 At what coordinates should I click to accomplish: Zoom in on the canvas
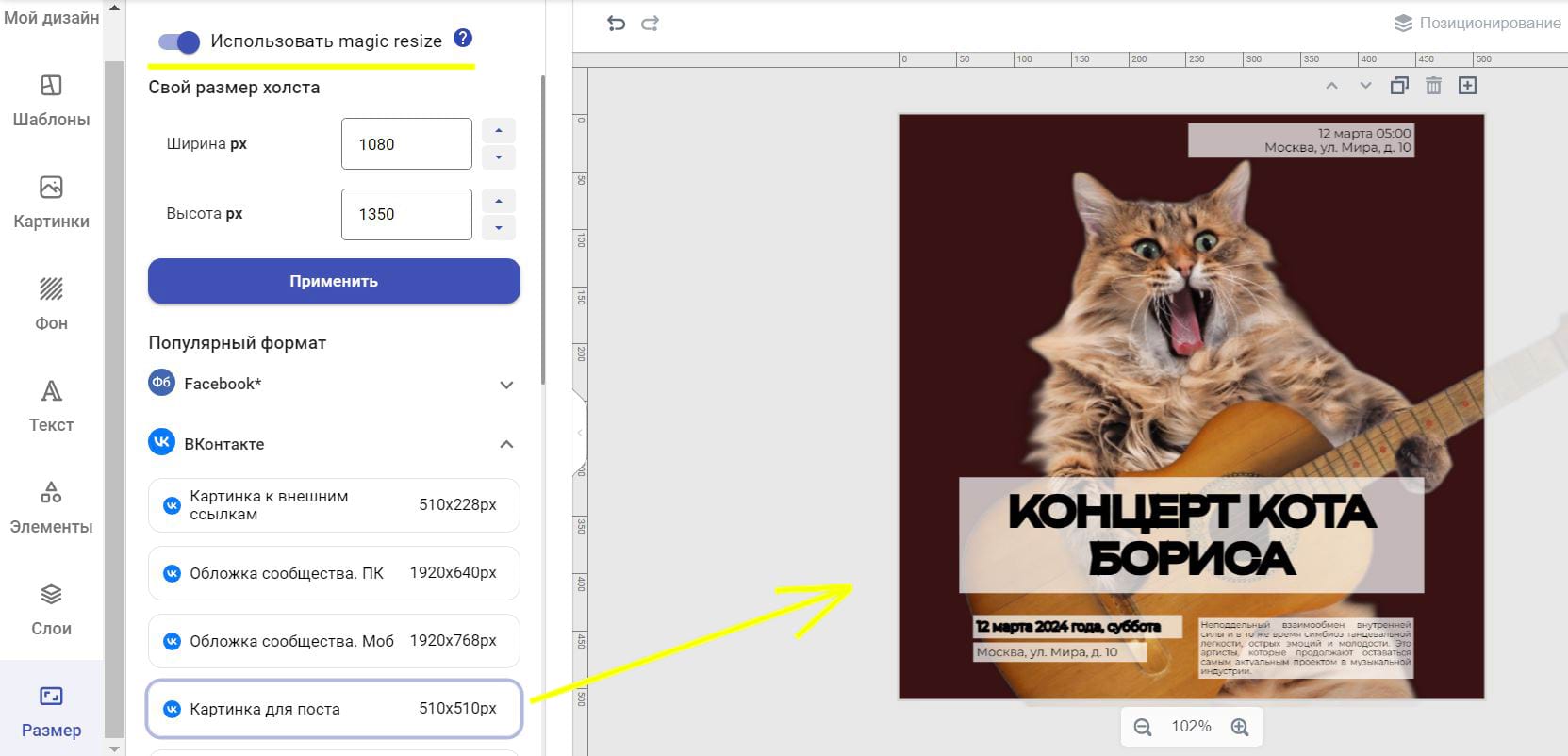click(1240, 727)
